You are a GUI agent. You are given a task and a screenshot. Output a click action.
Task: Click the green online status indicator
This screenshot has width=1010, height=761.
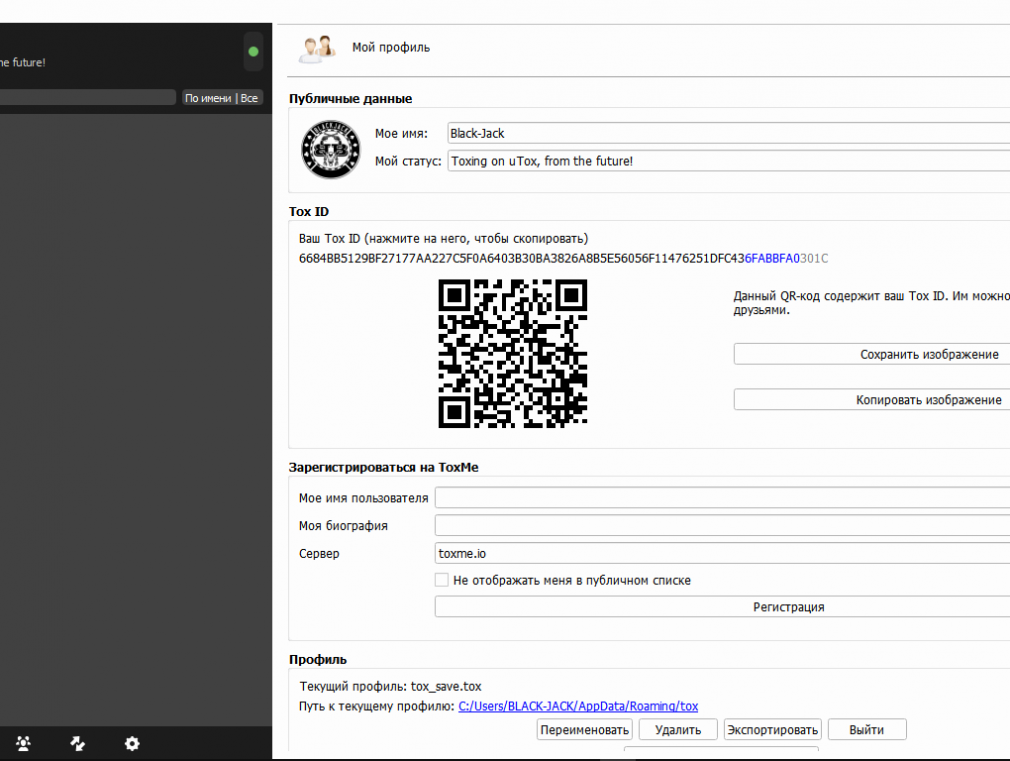[253, 52]
